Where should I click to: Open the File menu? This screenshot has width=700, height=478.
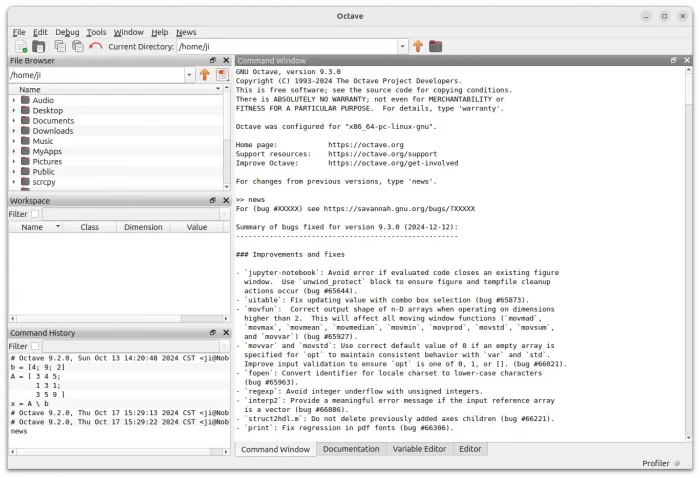click(x=19, y=32)
